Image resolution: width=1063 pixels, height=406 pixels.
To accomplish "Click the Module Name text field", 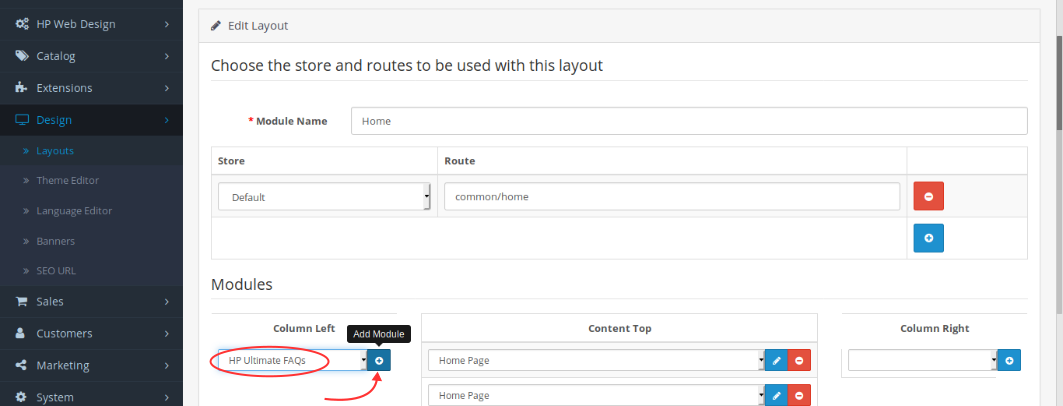I will pyautogui.click(x=689, y=121).
